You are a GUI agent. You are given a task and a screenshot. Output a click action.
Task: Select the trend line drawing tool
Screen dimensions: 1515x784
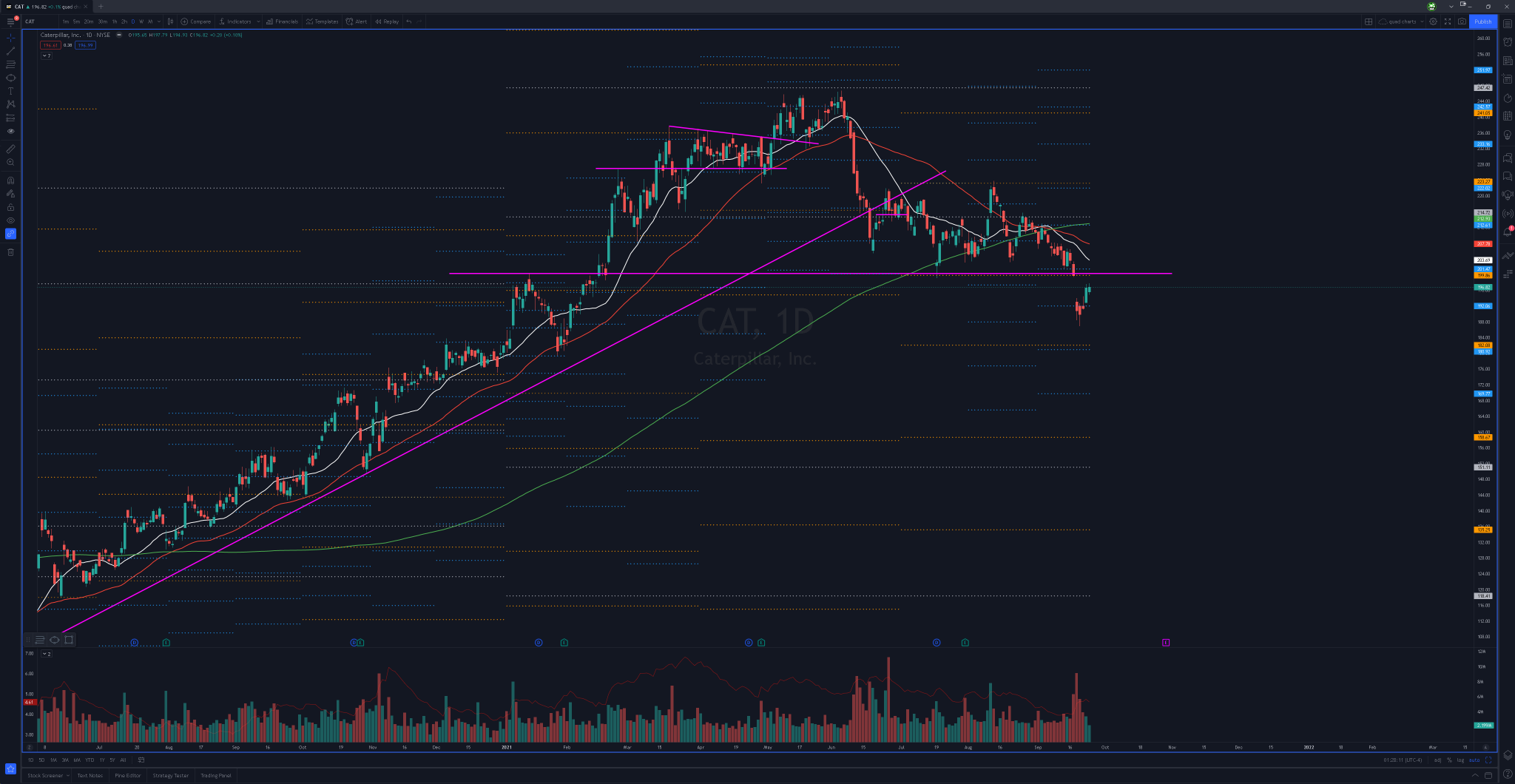coord(10,51)
